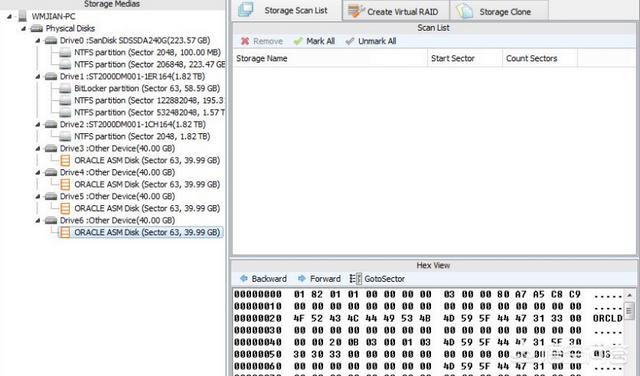Click the gray Unmark All checkmark icon
Viewport: 640px width, 376px height.
(350, 41)
